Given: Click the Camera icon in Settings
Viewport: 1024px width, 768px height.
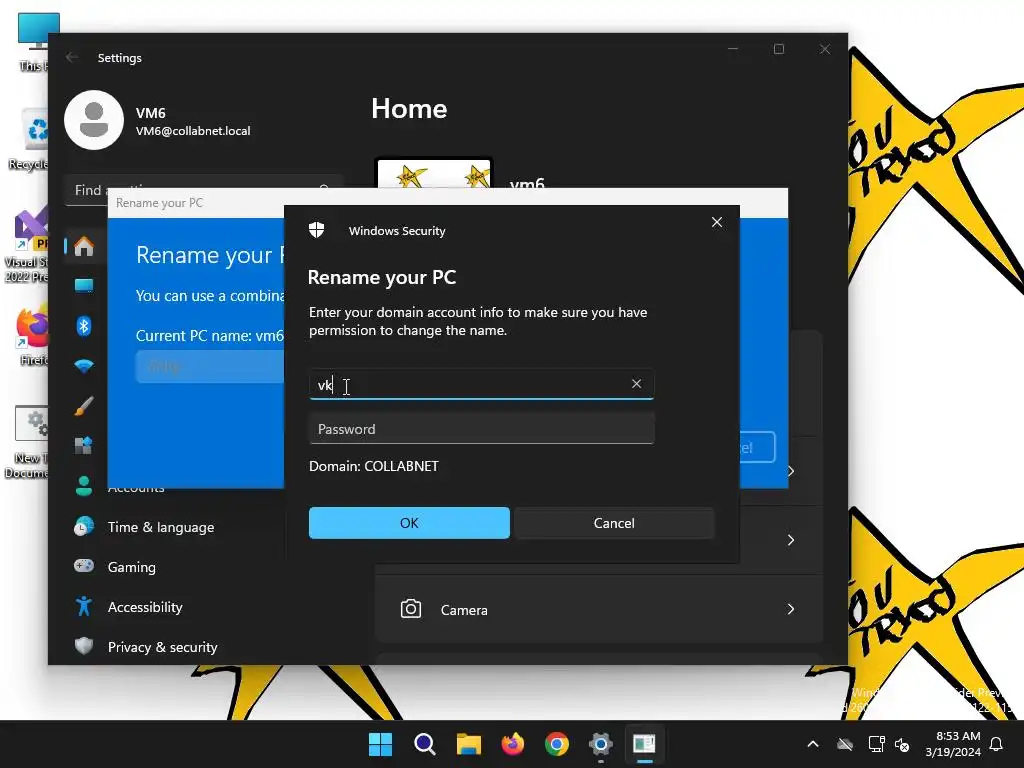Looking at the screenshot, I should pos(411,609).
